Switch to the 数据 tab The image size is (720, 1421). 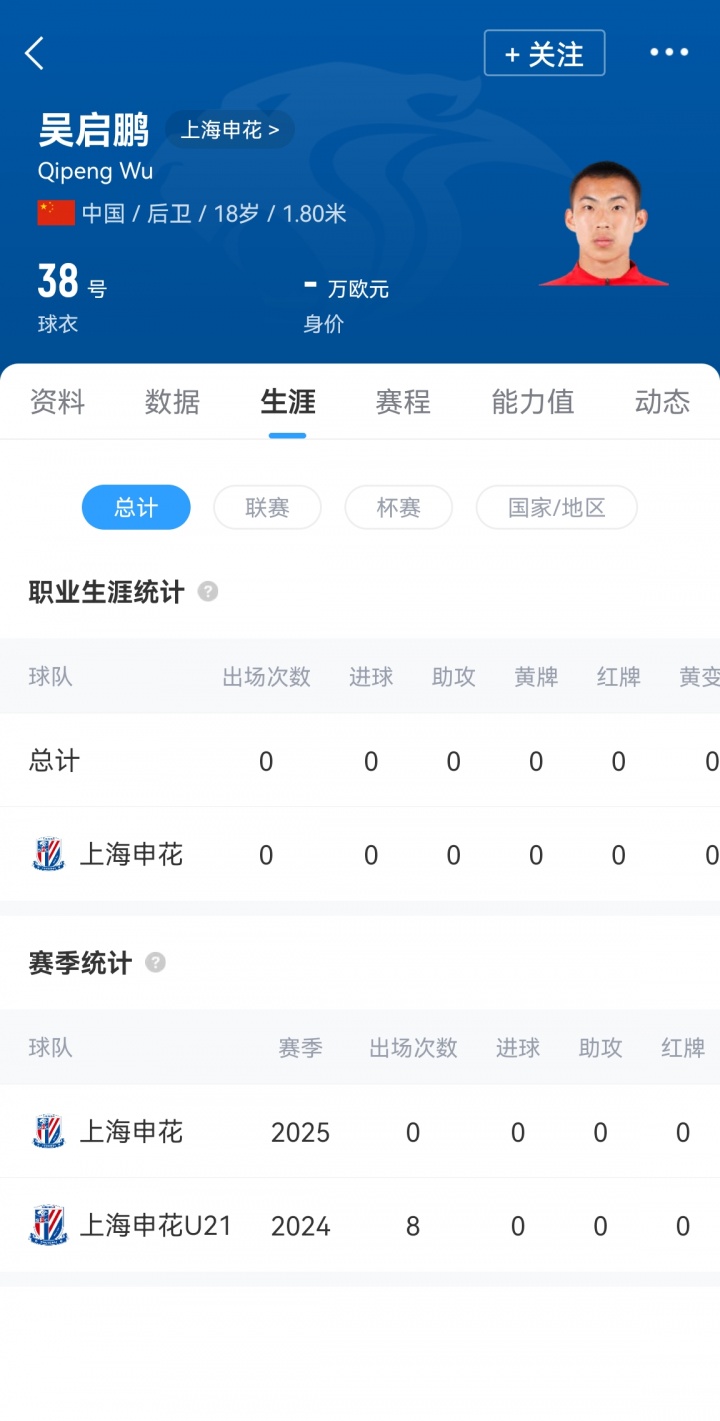172,402
